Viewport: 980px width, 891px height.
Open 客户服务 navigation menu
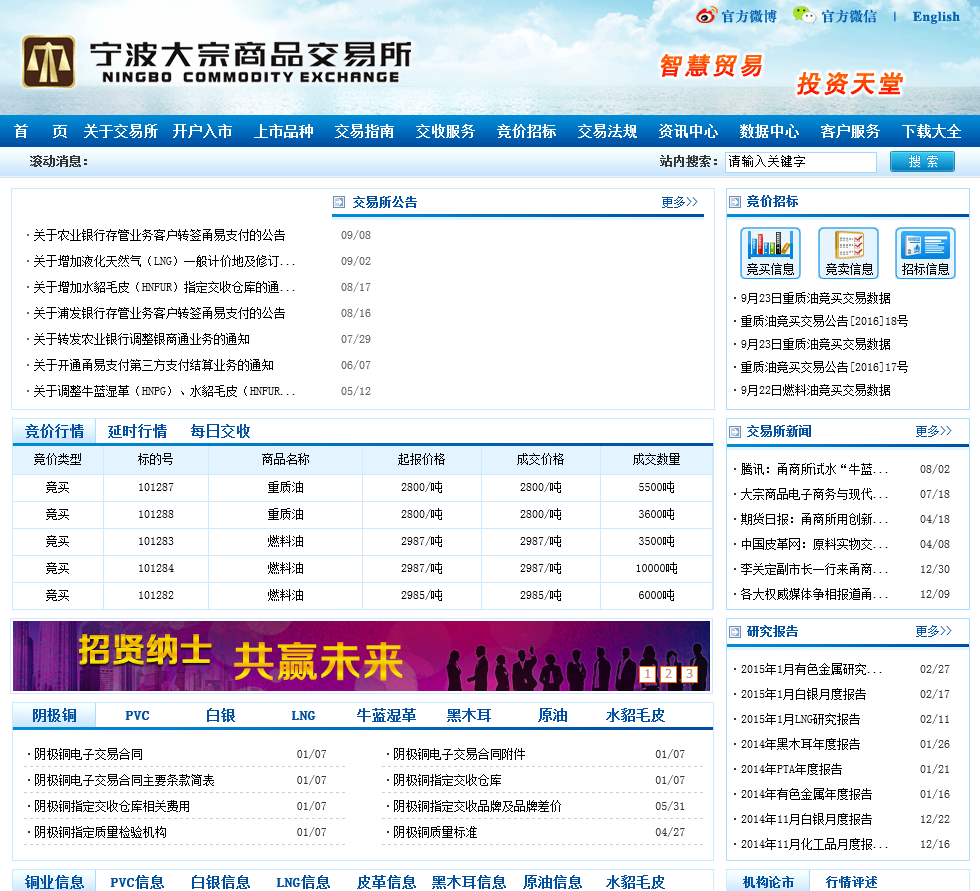click(850, 131)
